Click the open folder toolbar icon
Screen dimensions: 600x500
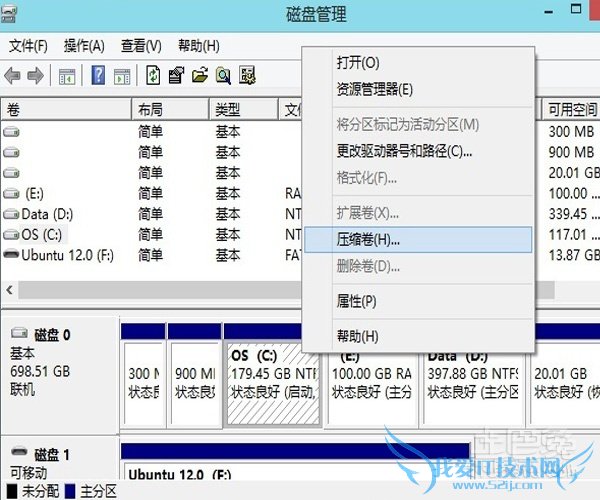pos(200,75)
